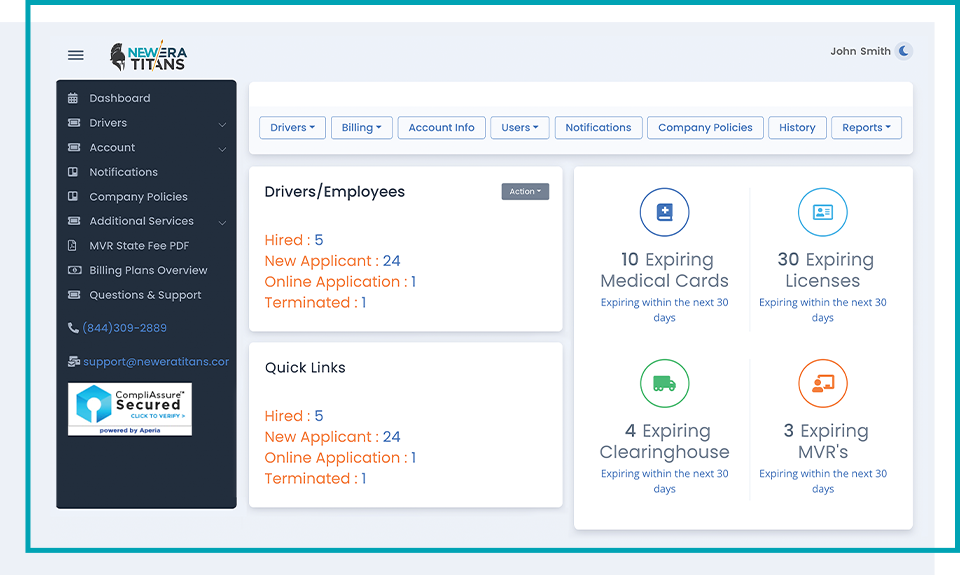Click New Applicant : 24 under Quick Links

pyautogui.click(x=332, y=437)
